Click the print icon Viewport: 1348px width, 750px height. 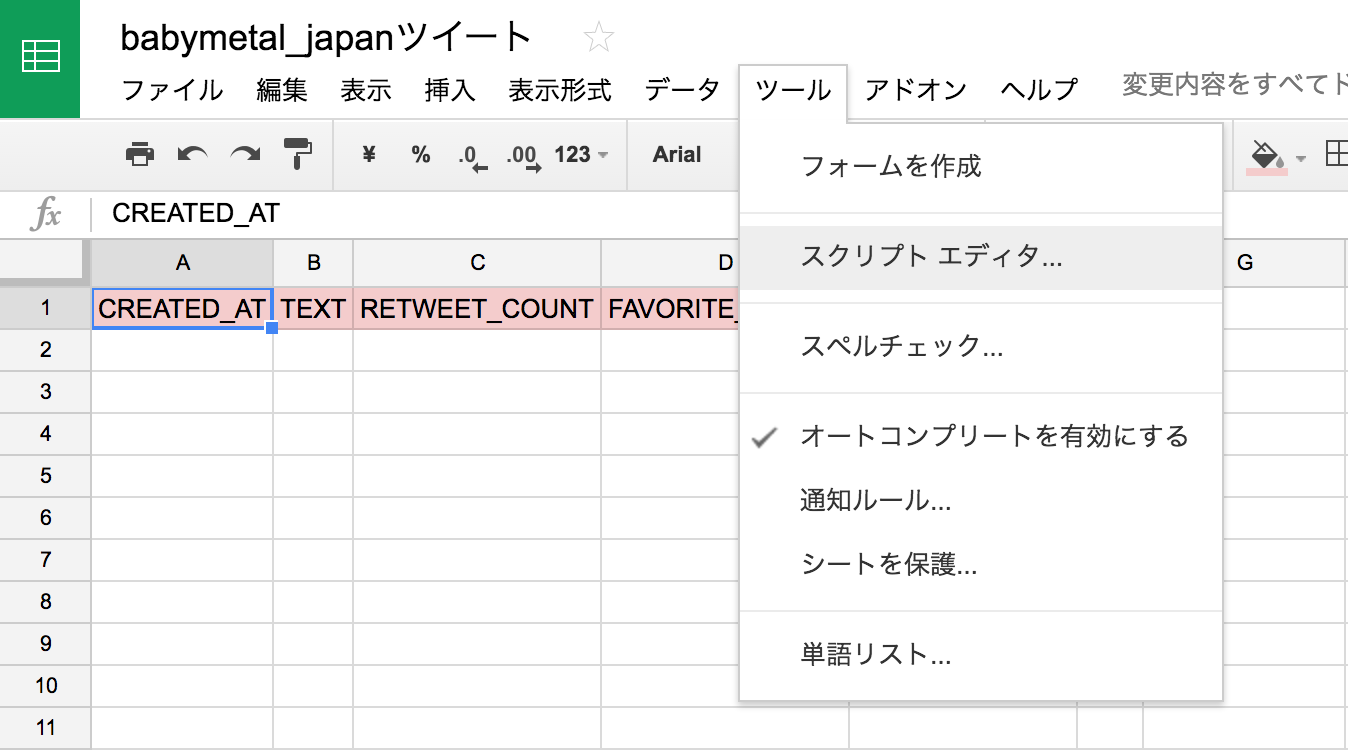pos(140,154)
